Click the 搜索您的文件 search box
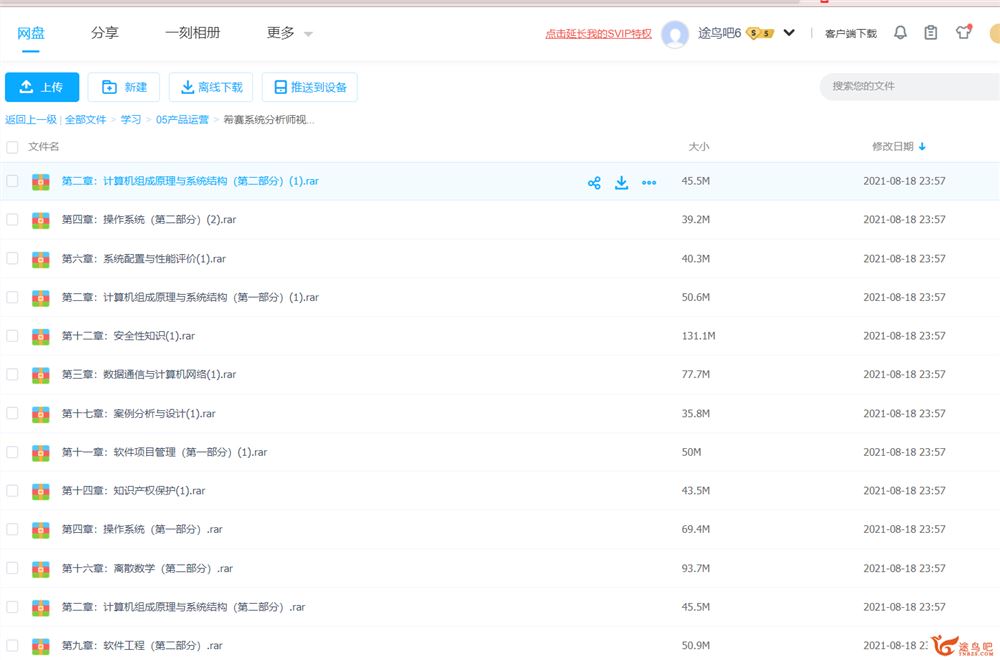The image size is (1000, 660). pyautogui.click(x=905, y=86)
